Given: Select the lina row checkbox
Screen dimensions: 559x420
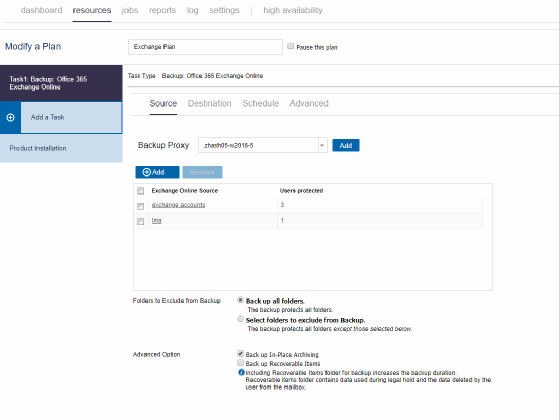Looking at the screenshot, I should tap(140, 221).
